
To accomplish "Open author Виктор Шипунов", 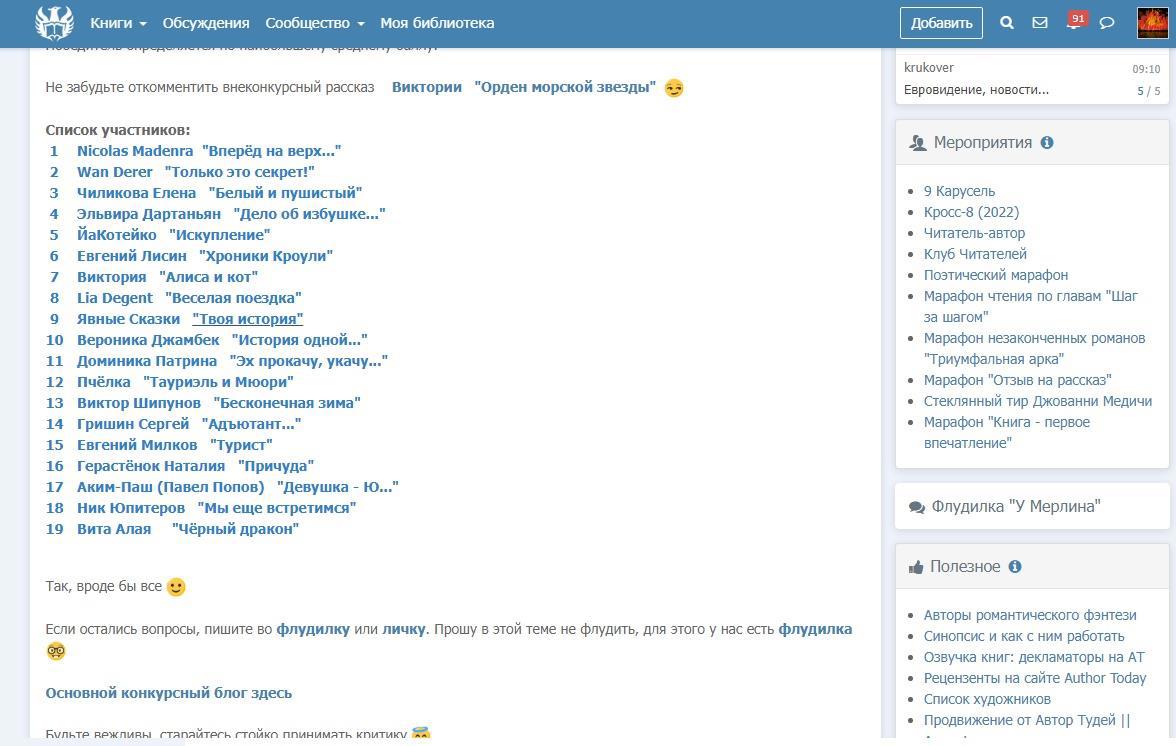I will click(139, 403).
